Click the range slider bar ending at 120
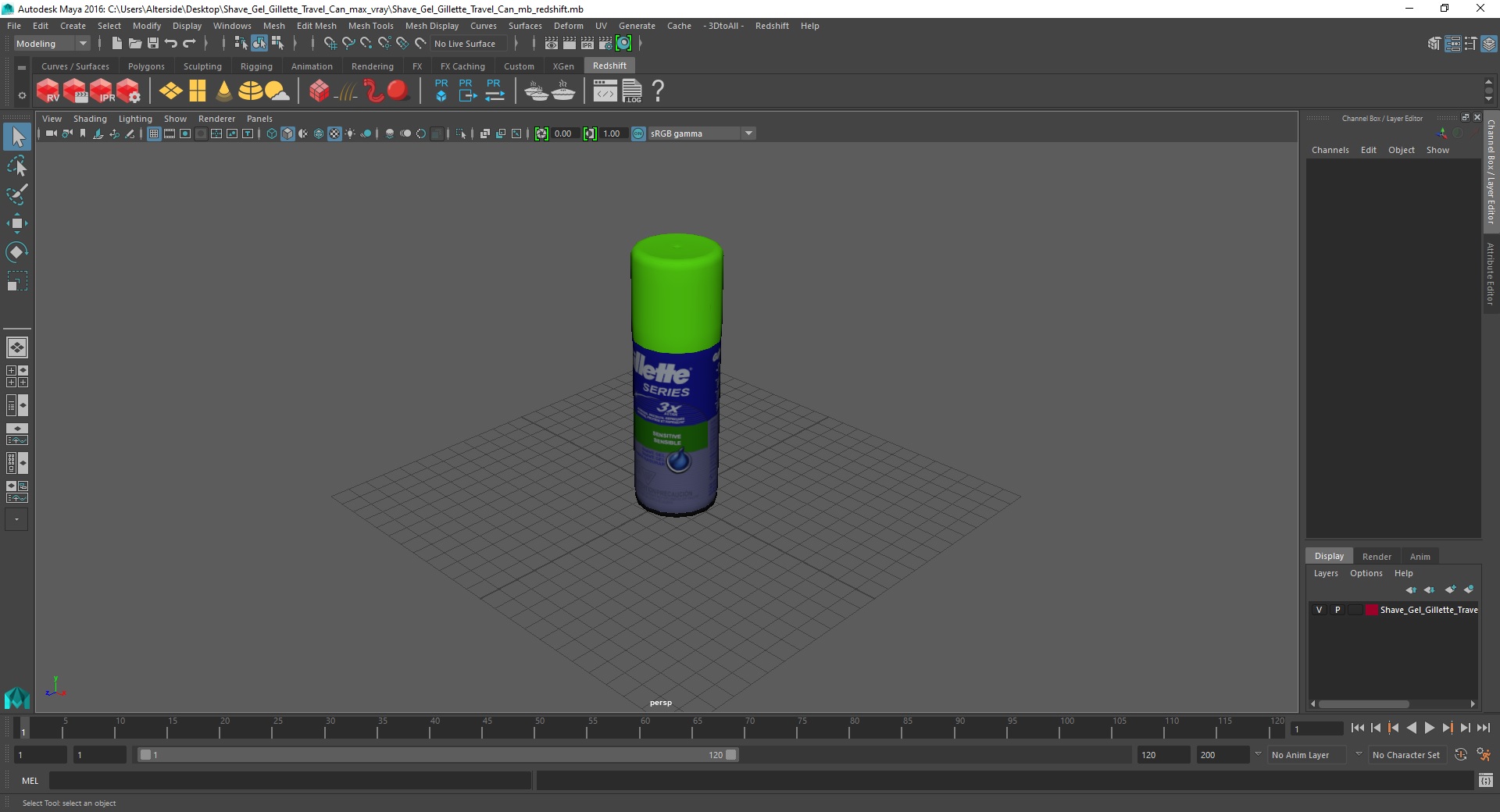 point(437,755)
